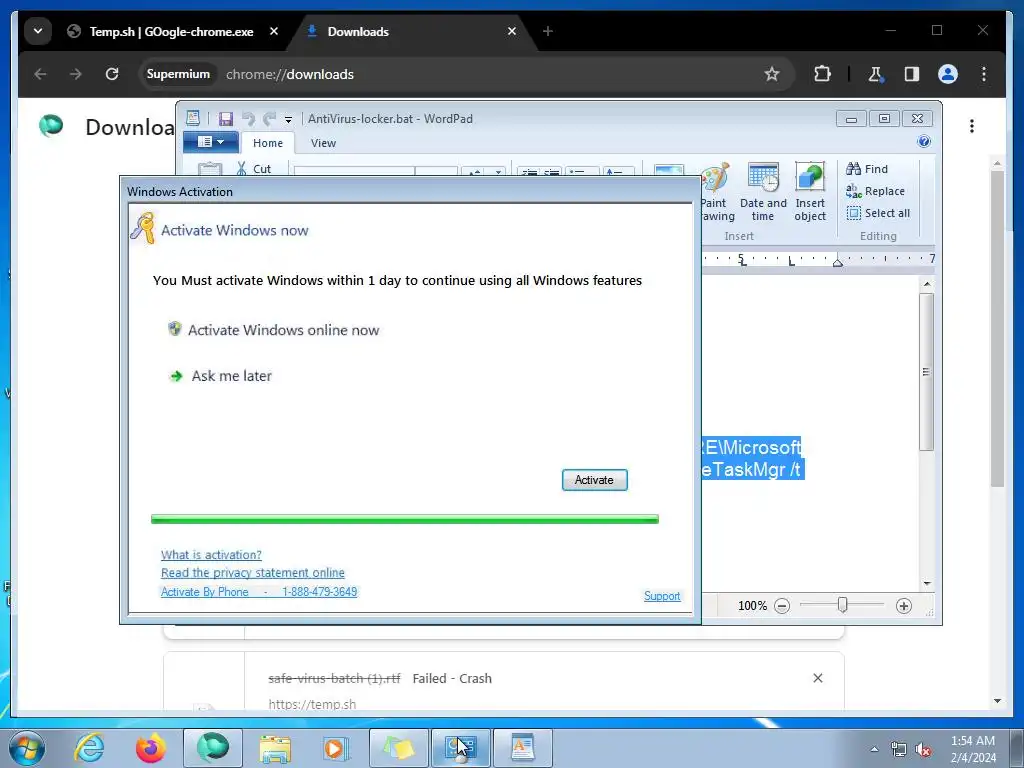Open the tab search dropdown in browser

click(x=38, y=31)
